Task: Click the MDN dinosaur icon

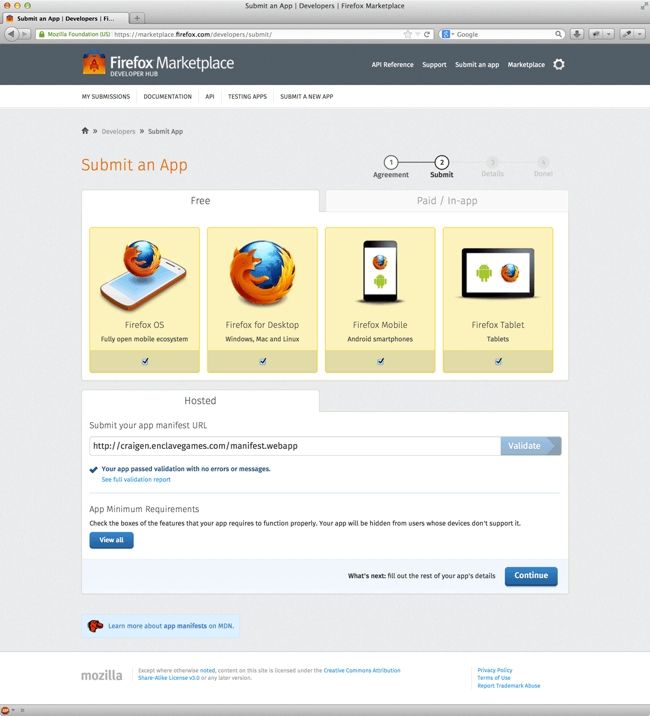Action: coord(95,626)
